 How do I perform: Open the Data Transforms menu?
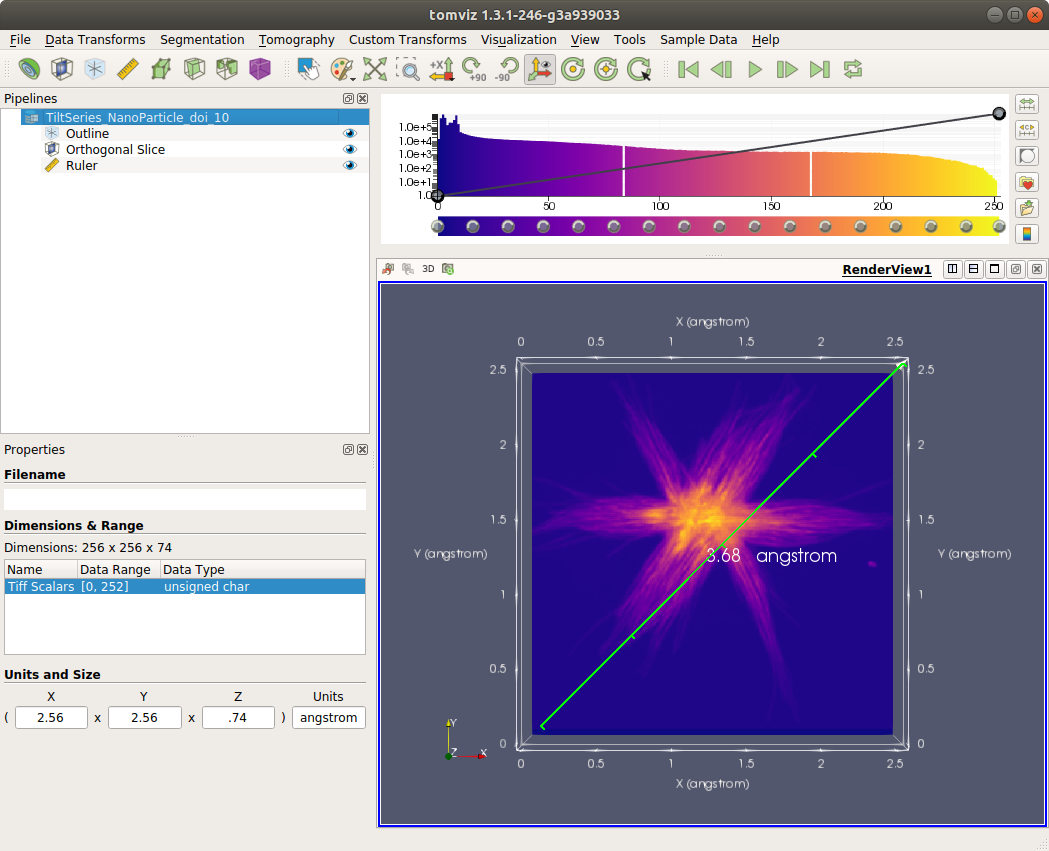(95, 40)
